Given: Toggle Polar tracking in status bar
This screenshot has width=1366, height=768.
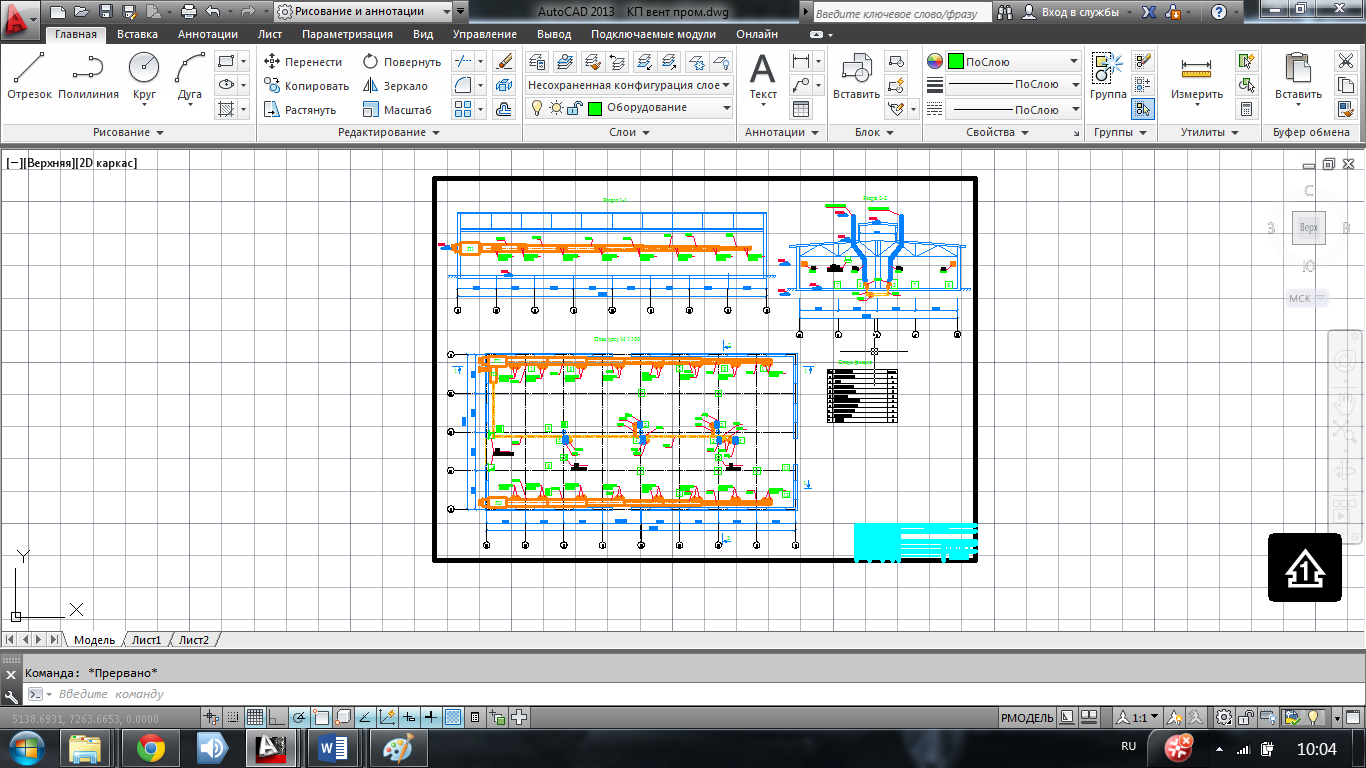Looking at the screenshot, I should 298,717.
